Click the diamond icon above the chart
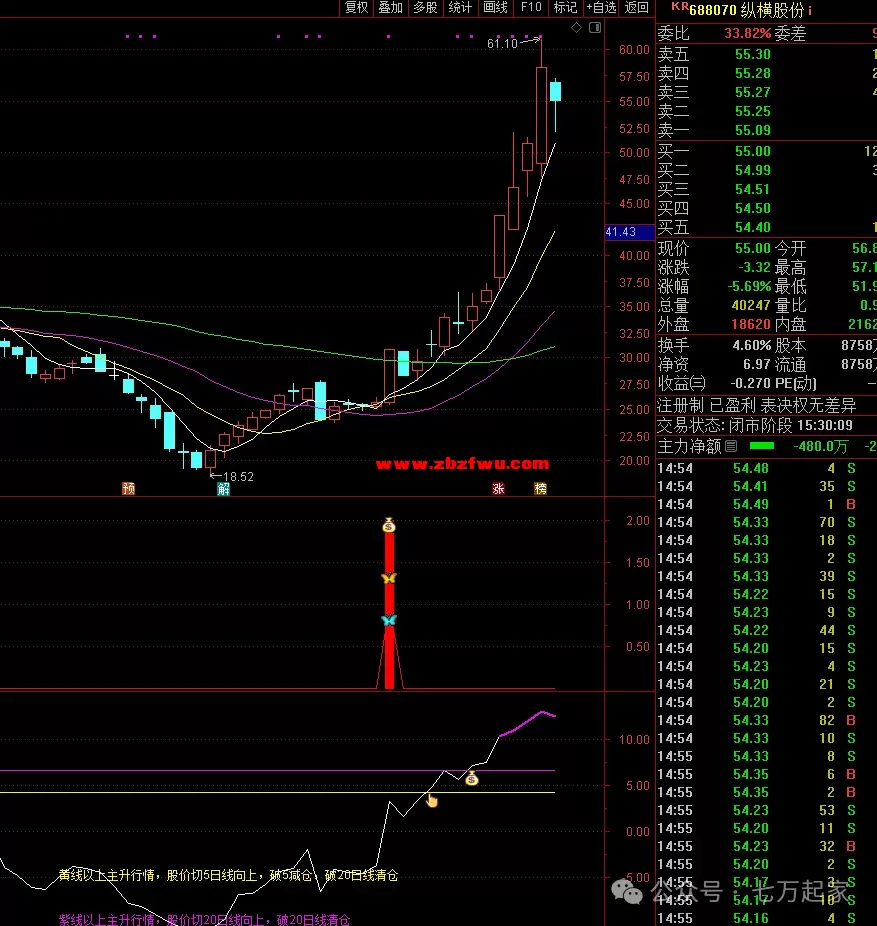Screen dimensions: 877x926 [x=576, y=27]
